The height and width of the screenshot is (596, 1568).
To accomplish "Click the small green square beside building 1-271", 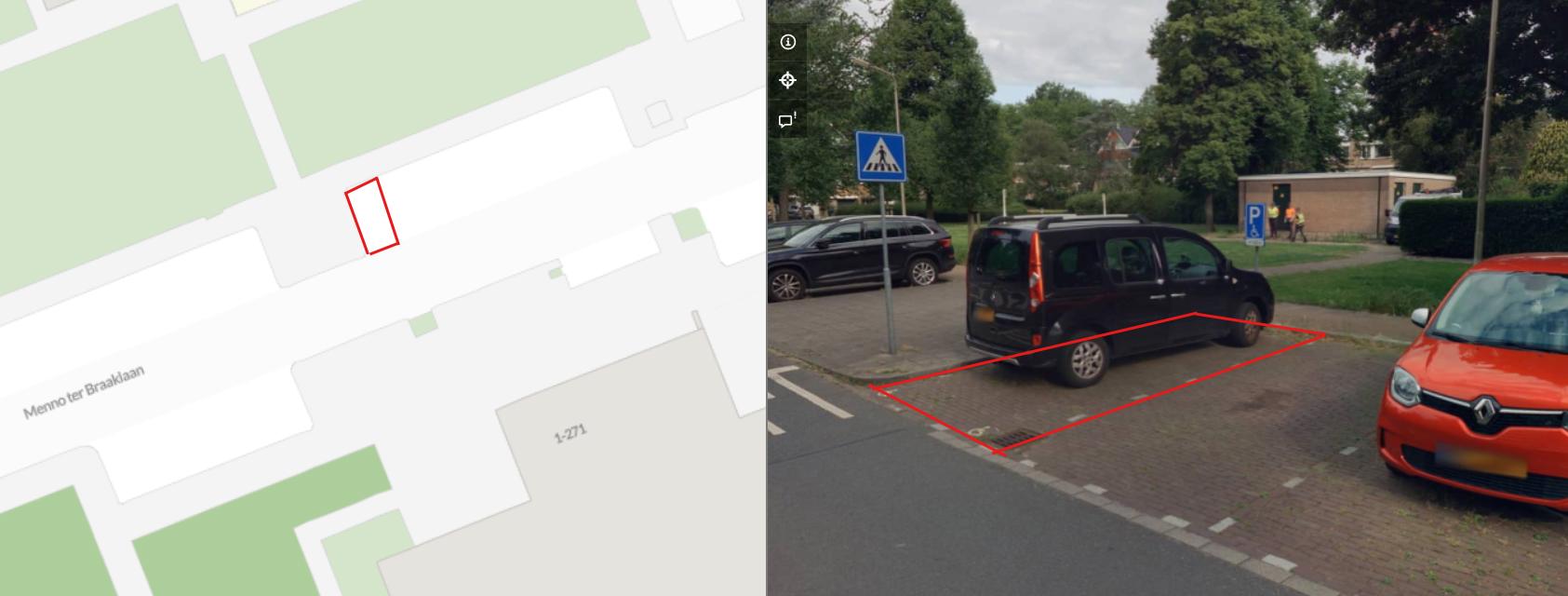I will click(x=423, y=324).
